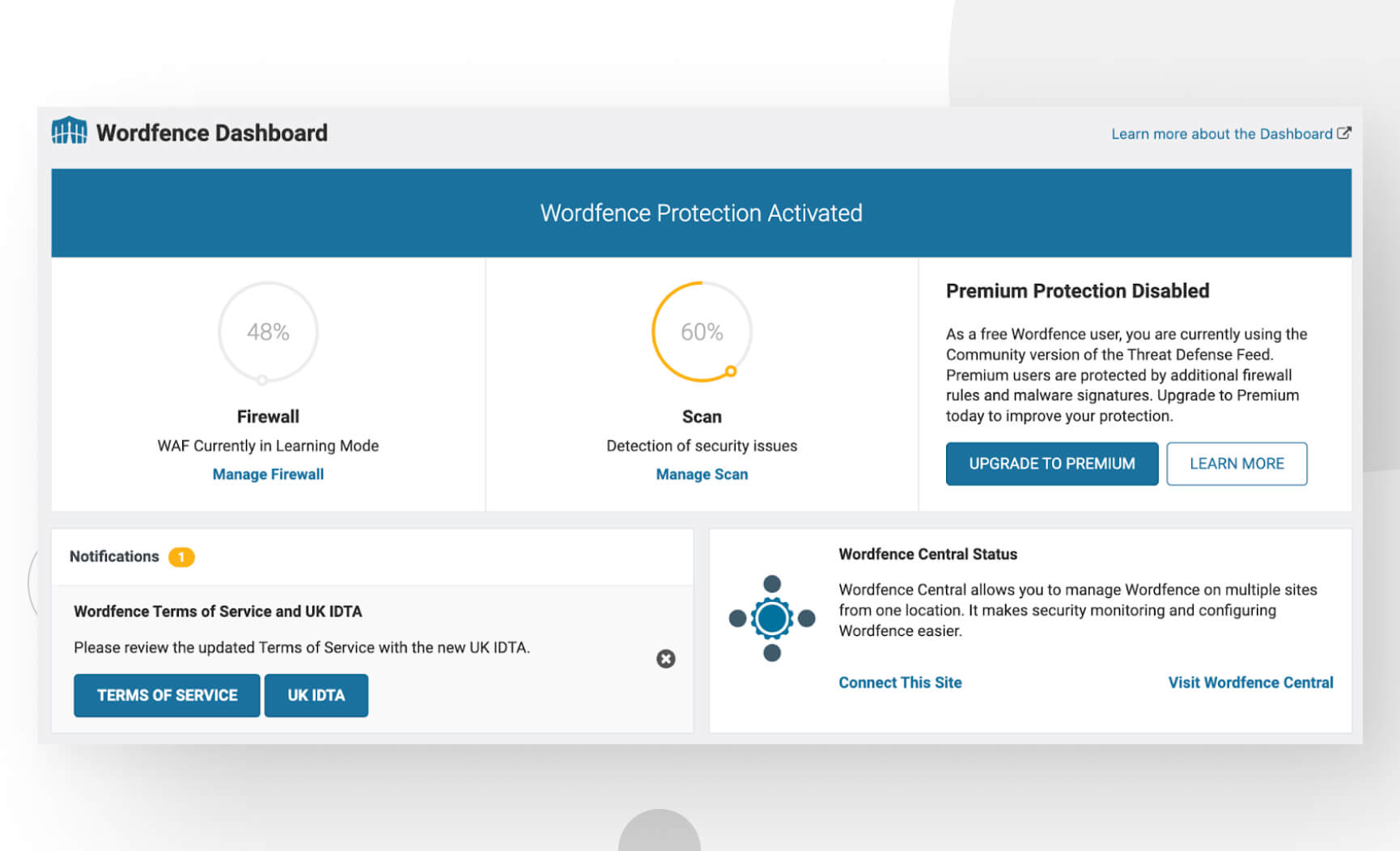Click the Wordfence Central hub icon

[x=770, y=617]
